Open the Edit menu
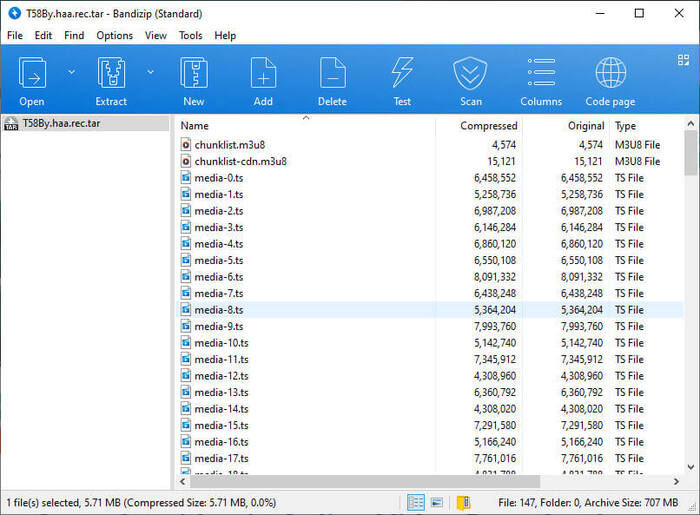This screenshot has width=700, height=515. 43,35
